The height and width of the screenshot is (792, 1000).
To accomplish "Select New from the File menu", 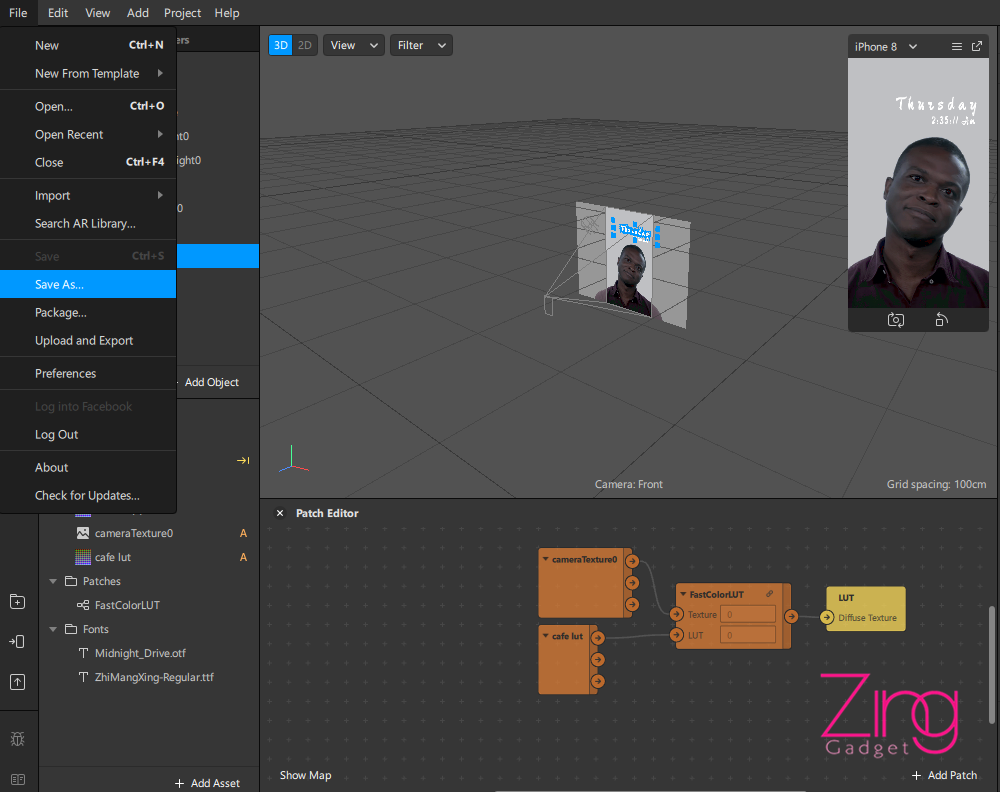I will click(x=88, y=45).
